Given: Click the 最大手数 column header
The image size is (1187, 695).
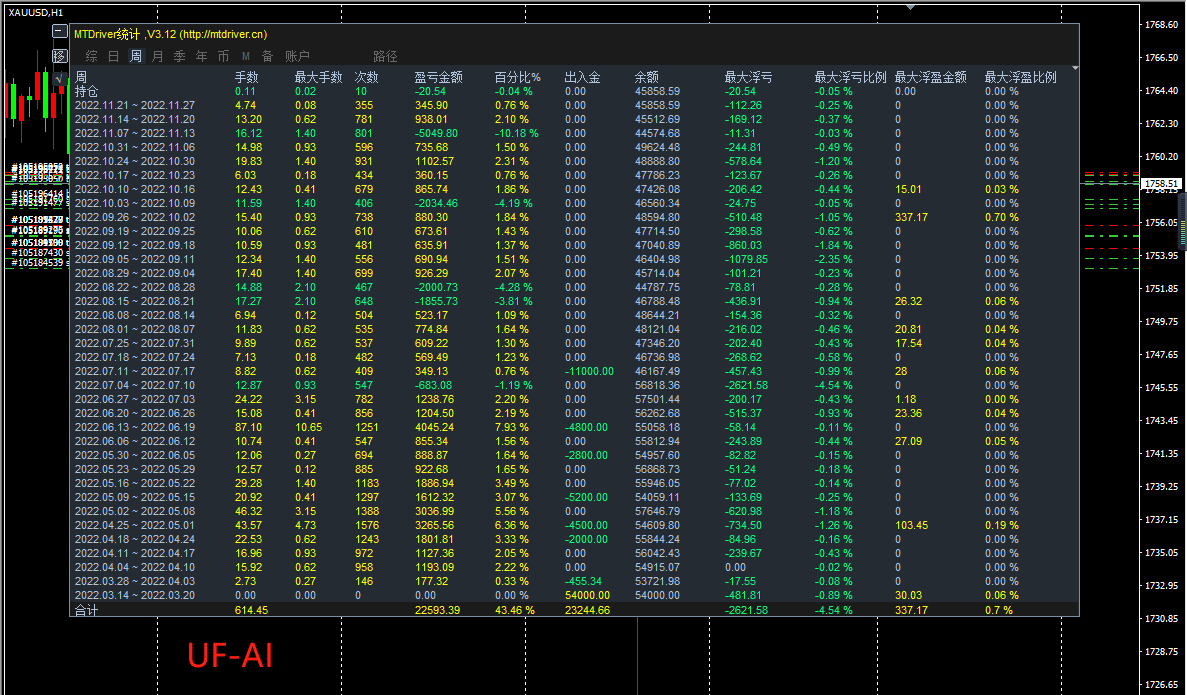Looking at the screenshot, I should click(x=319, y=77).
